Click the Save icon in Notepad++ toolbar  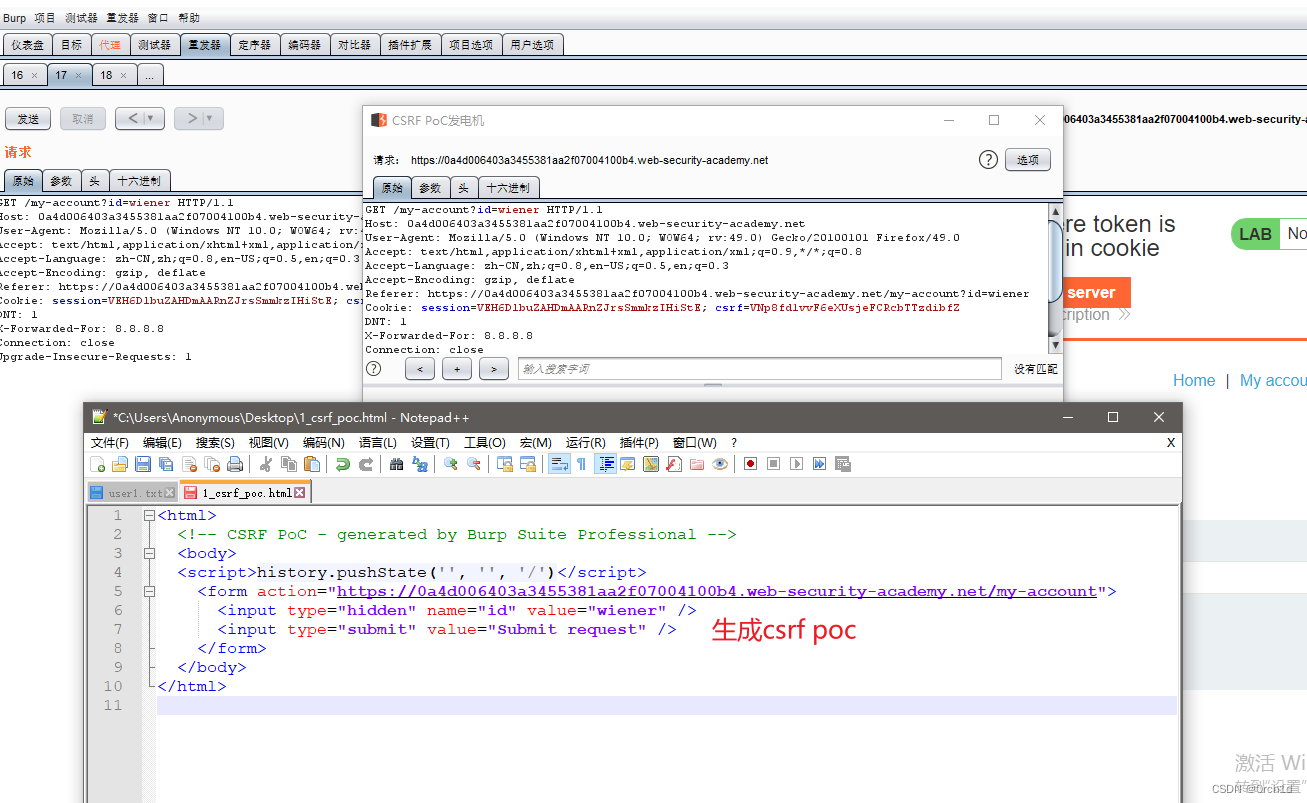pyautogui.click(x=143, y=464)
